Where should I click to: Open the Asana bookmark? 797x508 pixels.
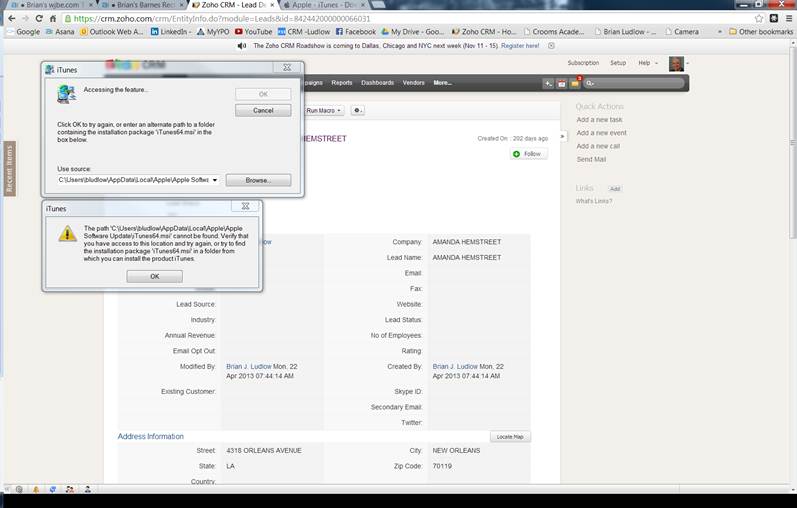click(60, 32)
